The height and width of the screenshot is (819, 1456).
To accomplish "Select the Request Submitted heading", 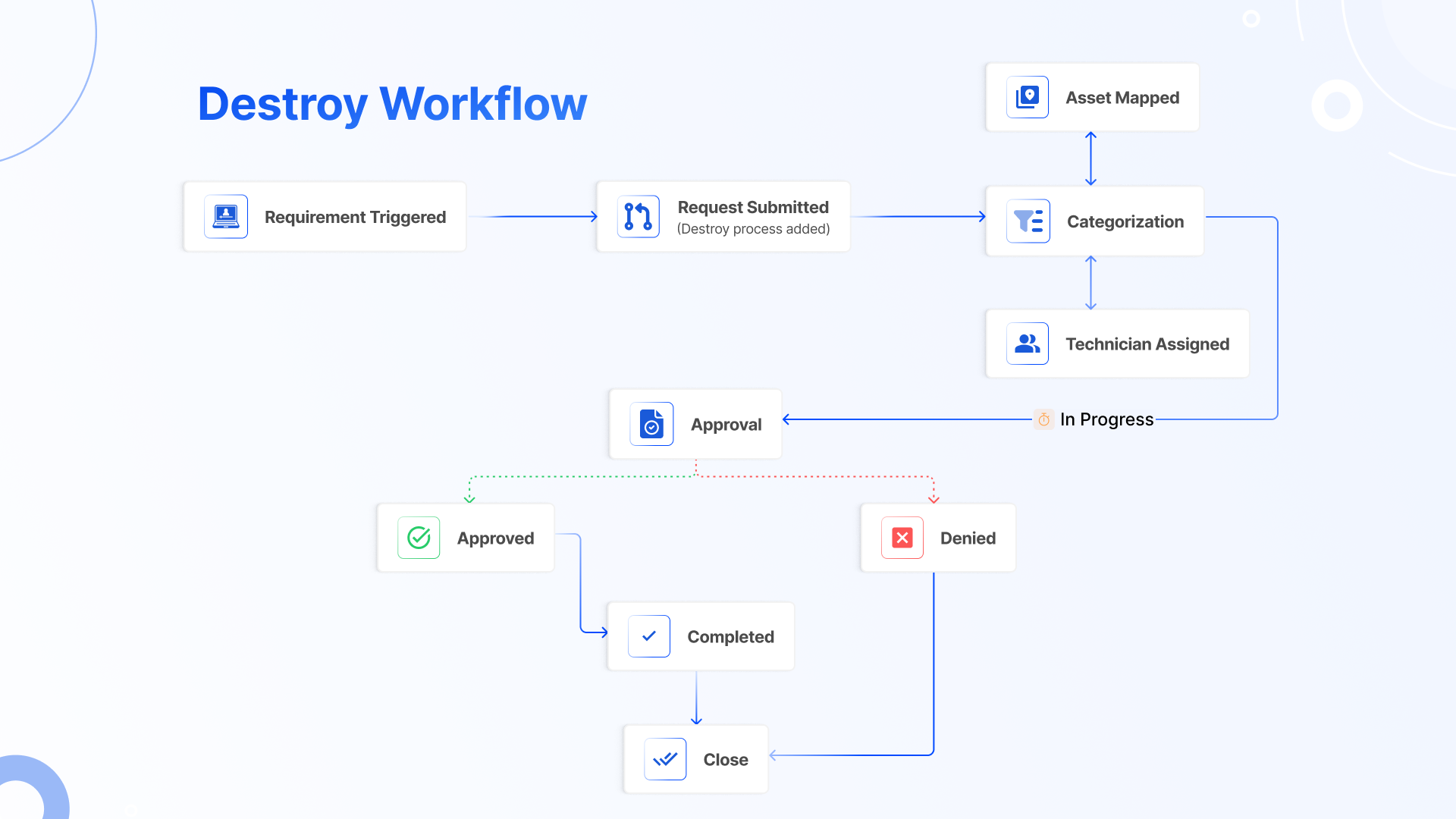I will pos(753,207).
